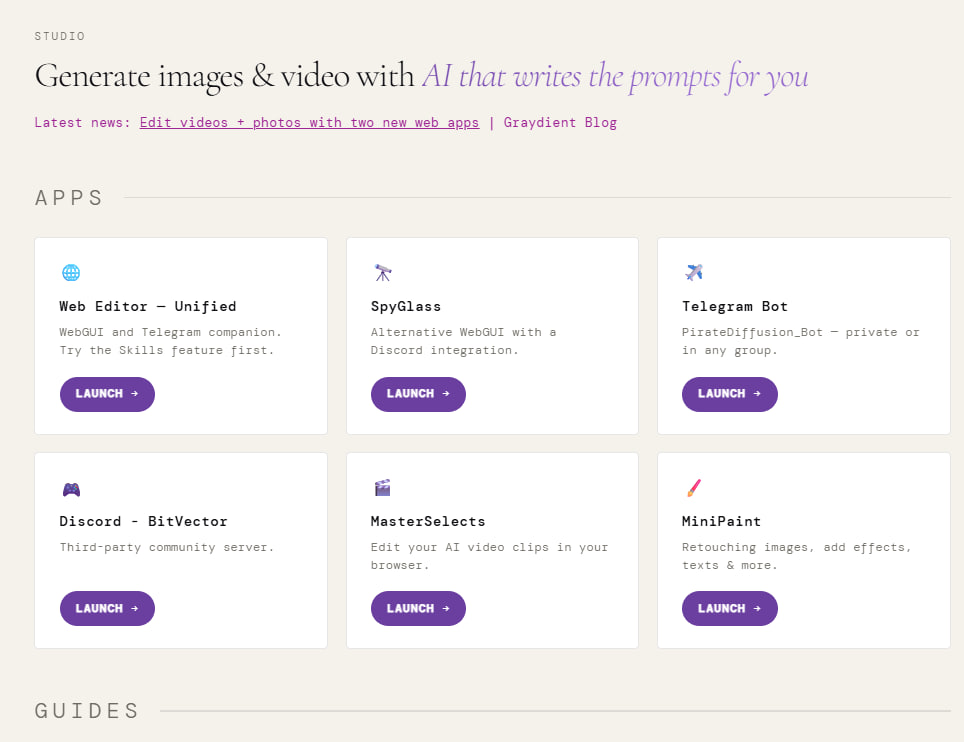
Task: Click the telescope icon on SpyGlass card
Action: click(382, 273)
